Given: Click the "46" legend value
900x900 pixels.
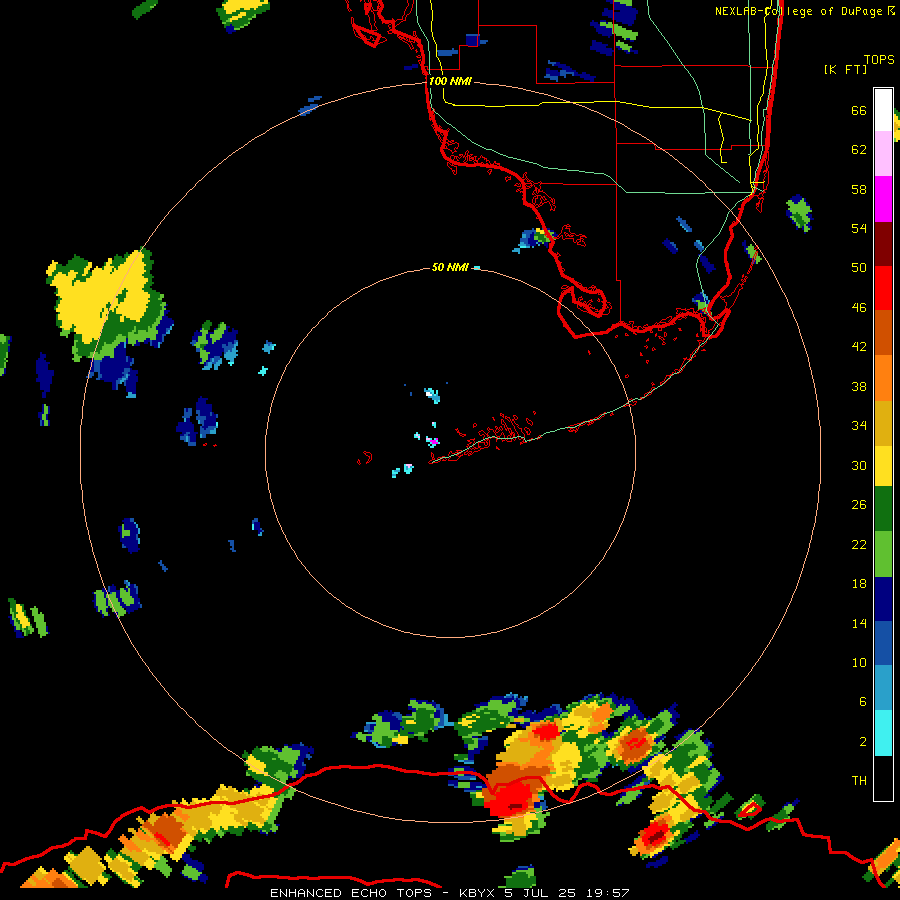Looking at the screenshot, I should [x=859, y=307].
